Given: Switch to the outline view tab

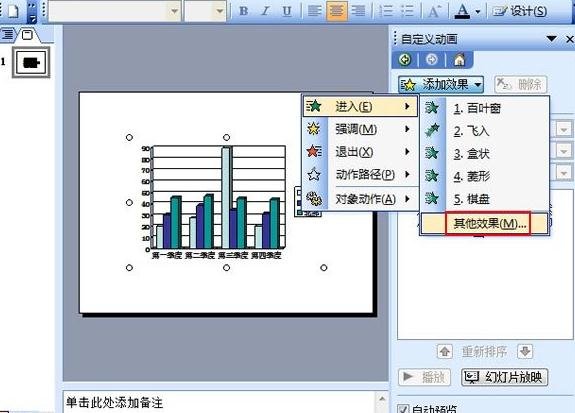Looking at the screenshot, I should pyautogui.click(x=8, y=35).
